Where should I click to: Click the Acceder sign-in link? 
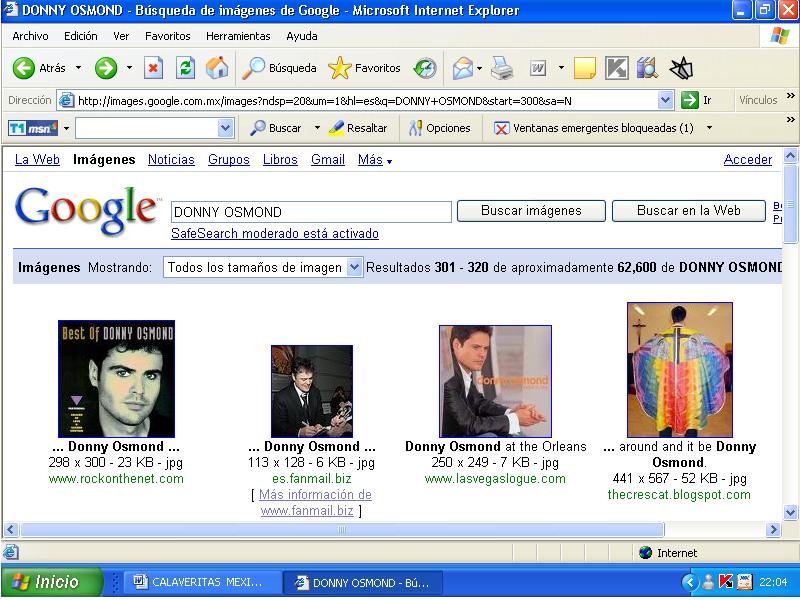[747, 160]
